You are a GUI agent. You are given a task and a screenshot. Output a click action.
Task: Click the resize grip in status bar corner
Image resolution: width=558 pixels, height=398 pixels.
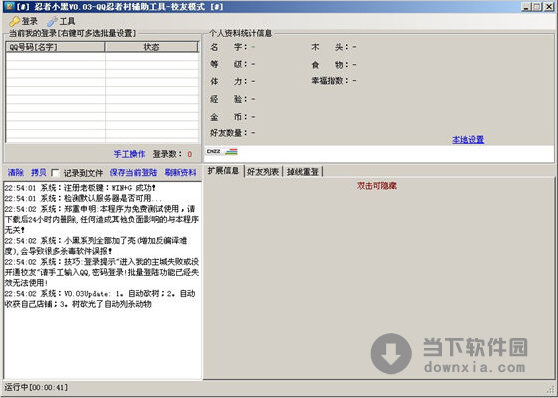coord(551,389)
